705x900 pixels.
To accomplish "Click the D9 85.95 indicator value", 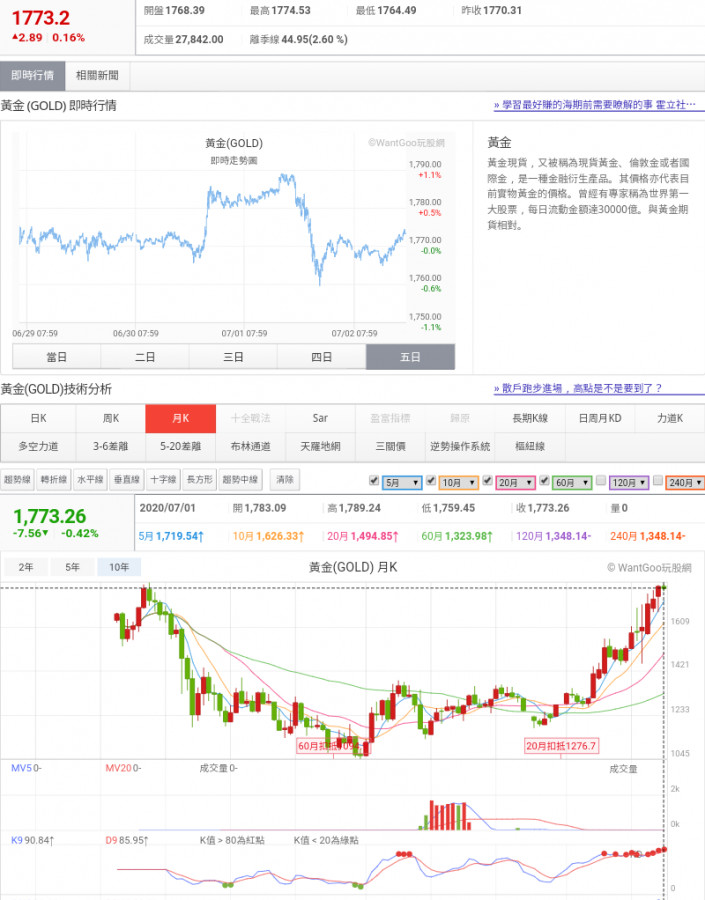I will tap(127, 840).
